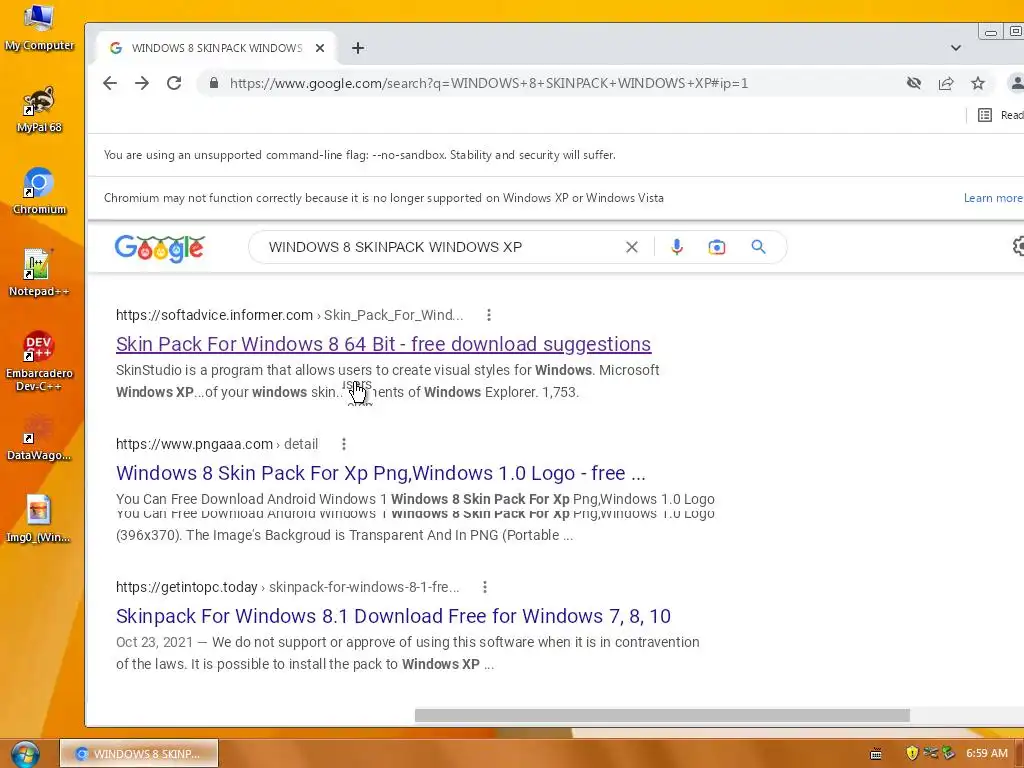Switch to Chromium taskbar window button

click(x=139, y=754)
